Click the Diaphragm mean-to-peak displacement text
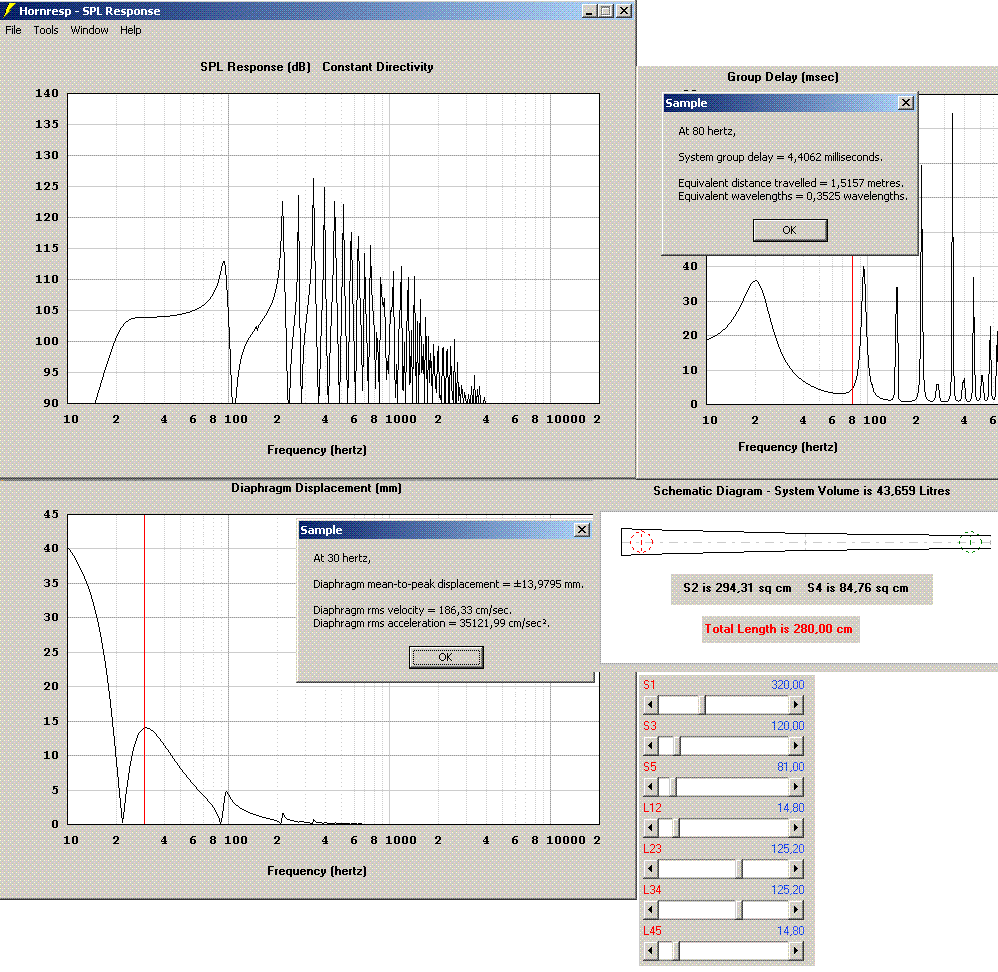 (x=449, y=584)
